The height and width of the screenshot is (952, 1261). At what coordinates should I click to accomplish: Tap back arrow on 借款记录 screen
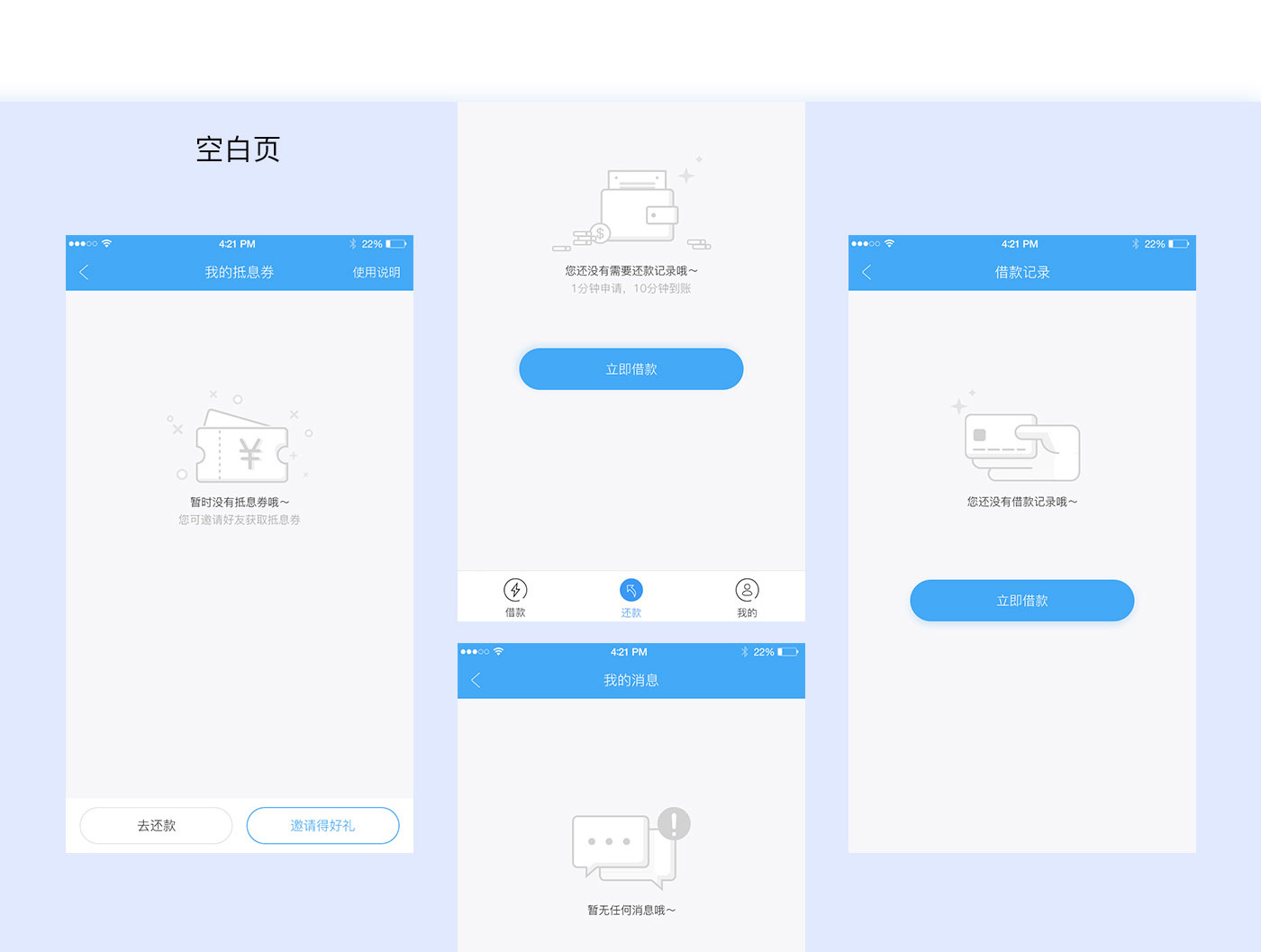pyautogui.click(x=866, y=272)
